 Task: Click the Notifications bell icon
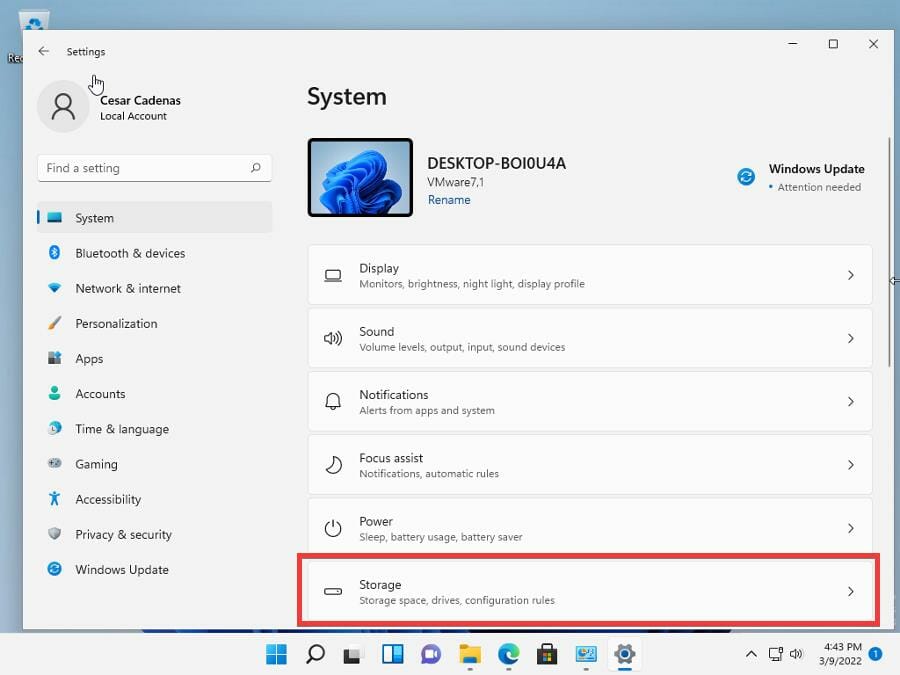pyautogui.click(x=333, y=401)
